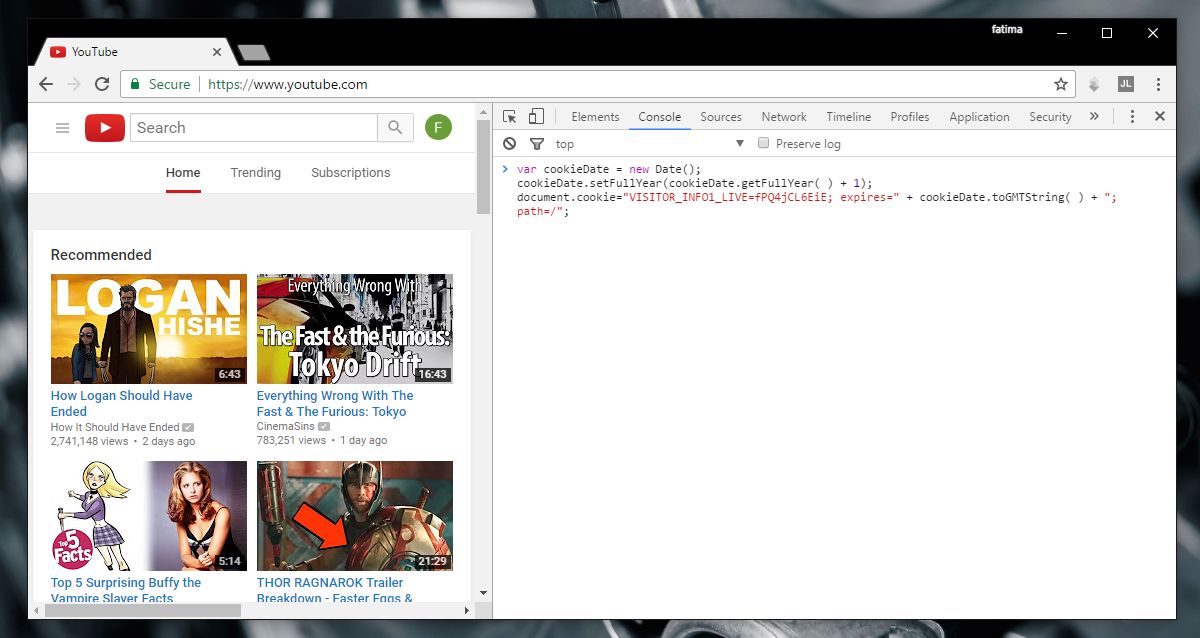The height and width of the screenshot is (638, 1200).
Task: Click 'Everything Wrong With The Fast & The Furious' link
Action: tap(335, 404)
